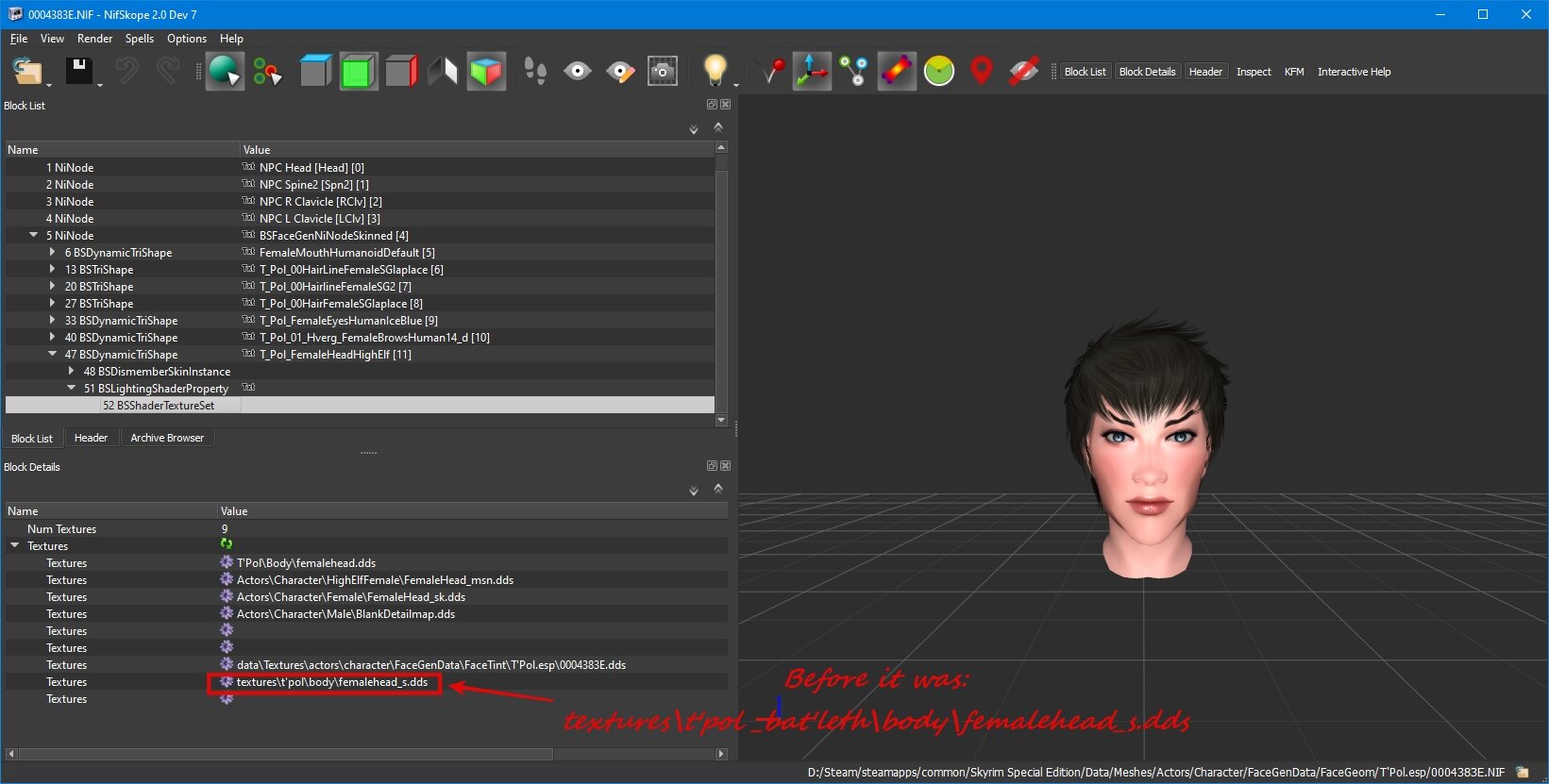
Task: Click the red map marker icon
Action: [982, 71]
